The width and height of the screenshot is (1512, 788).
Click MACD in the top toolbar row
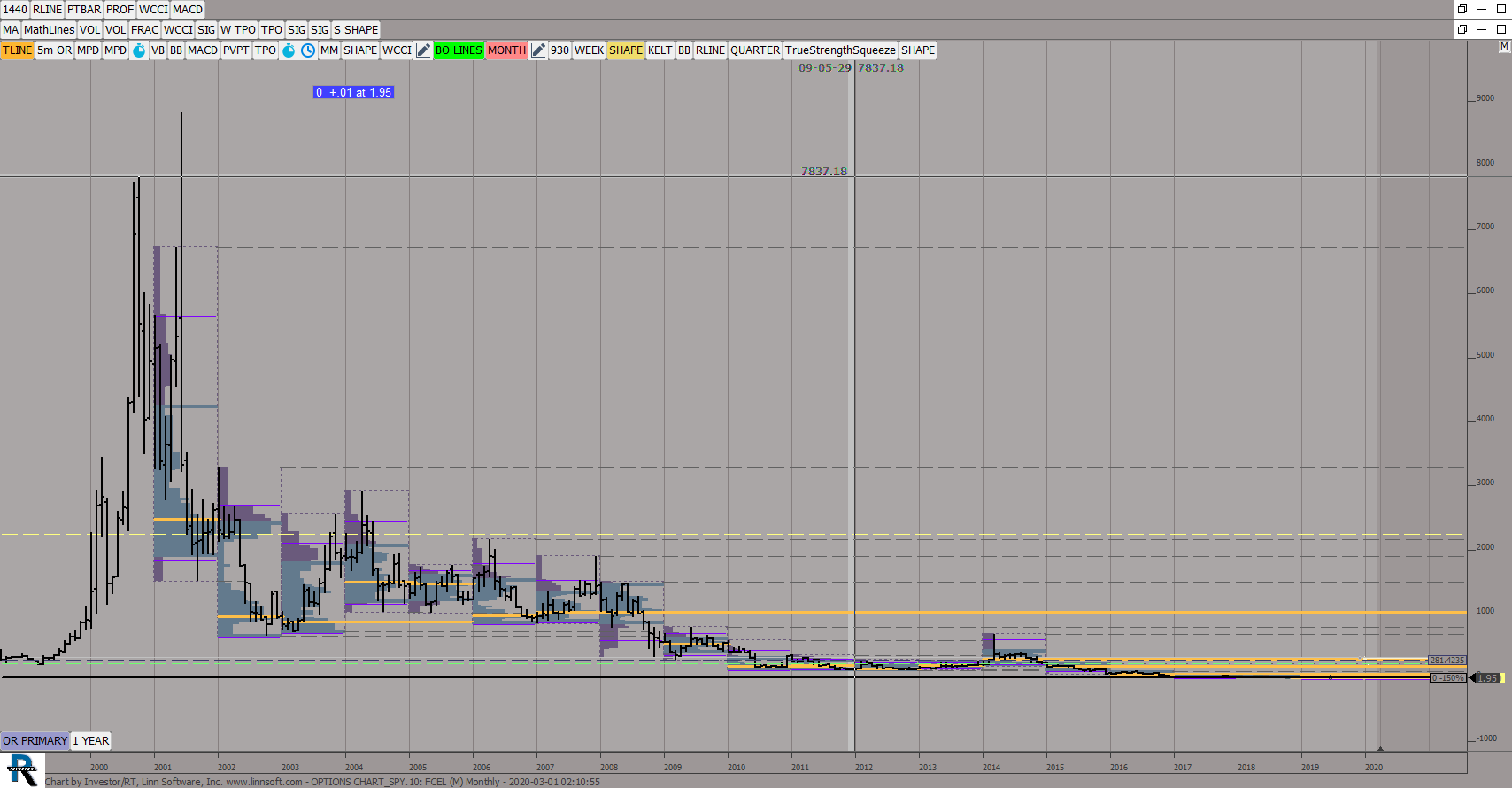[x=188, y=10]
